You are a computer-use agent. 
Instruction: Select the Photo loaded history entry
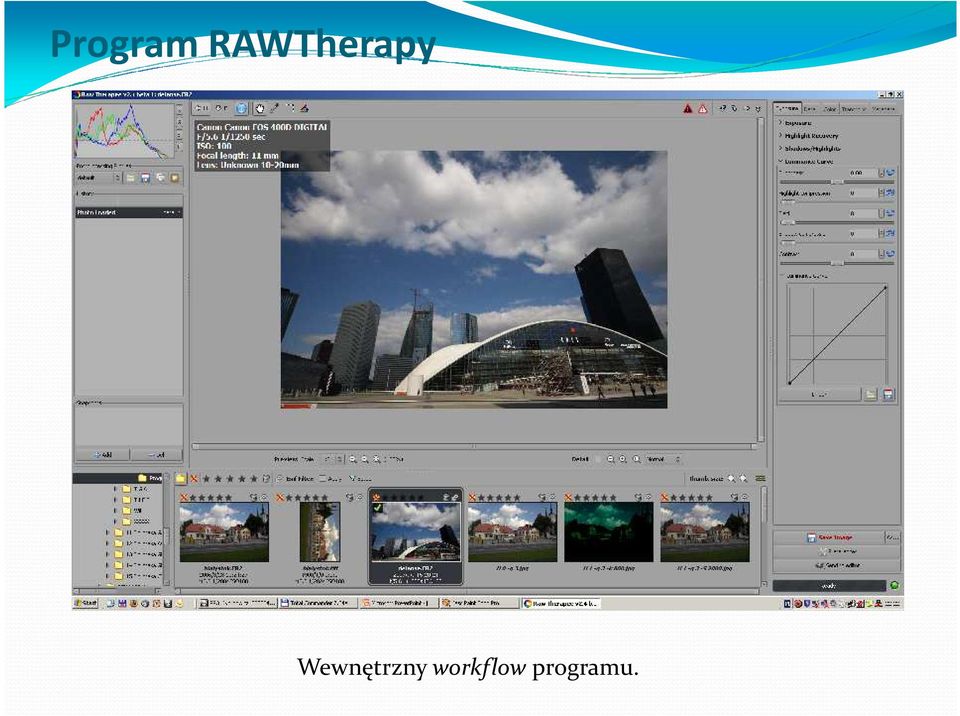[129, 213]
